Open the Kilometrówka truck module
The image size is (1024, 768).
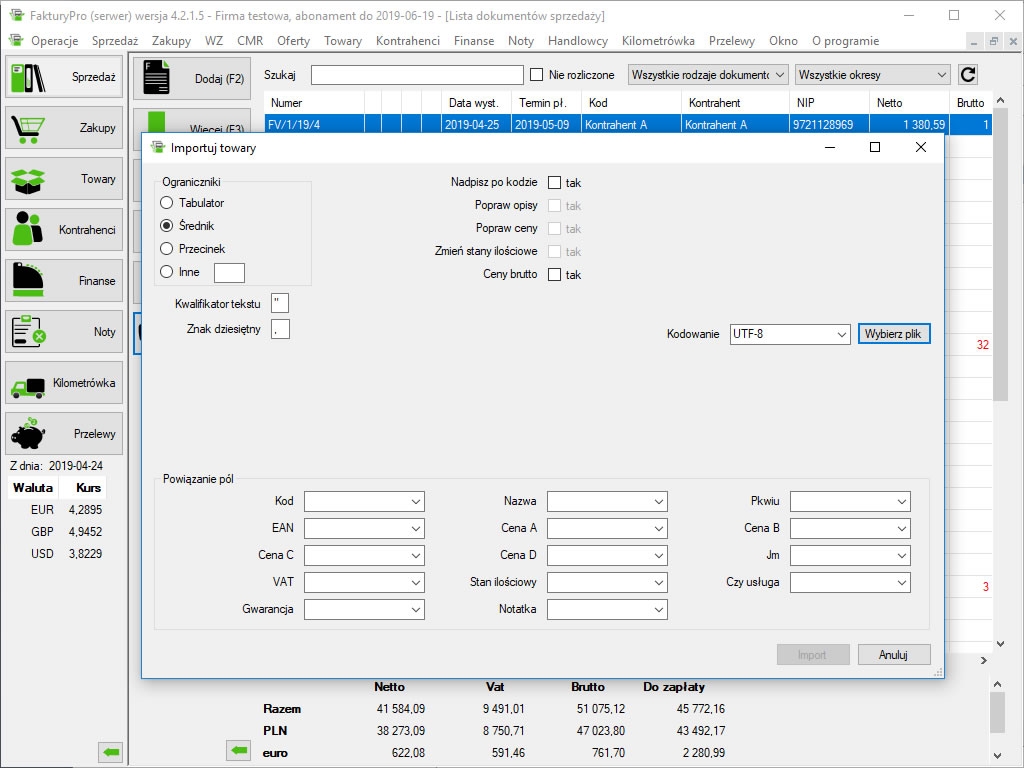click(x=64, y=383)
